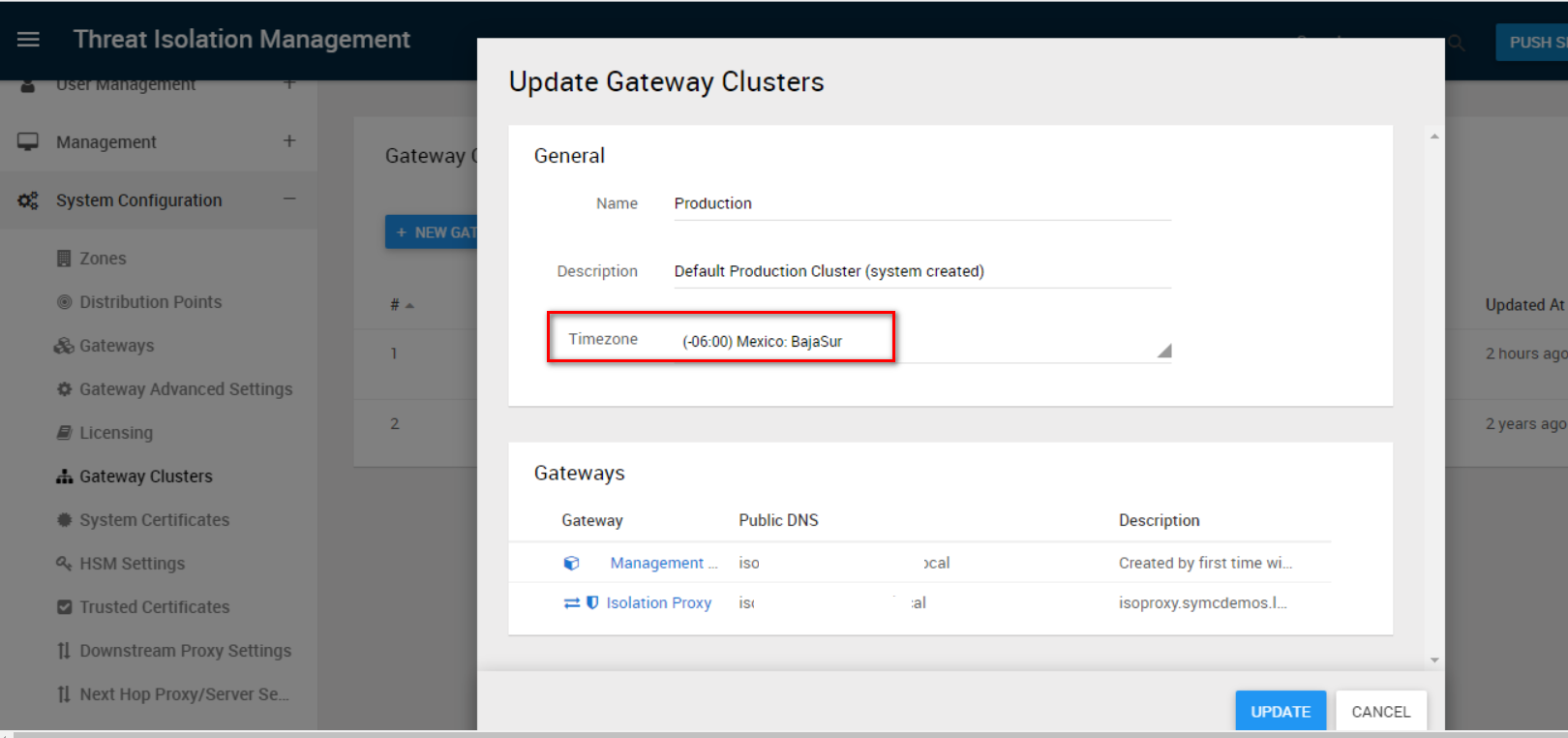Click the Zones icon in sidebar
The height and width of the screenshot is (738, 1568).
click(x=64, y=259)
